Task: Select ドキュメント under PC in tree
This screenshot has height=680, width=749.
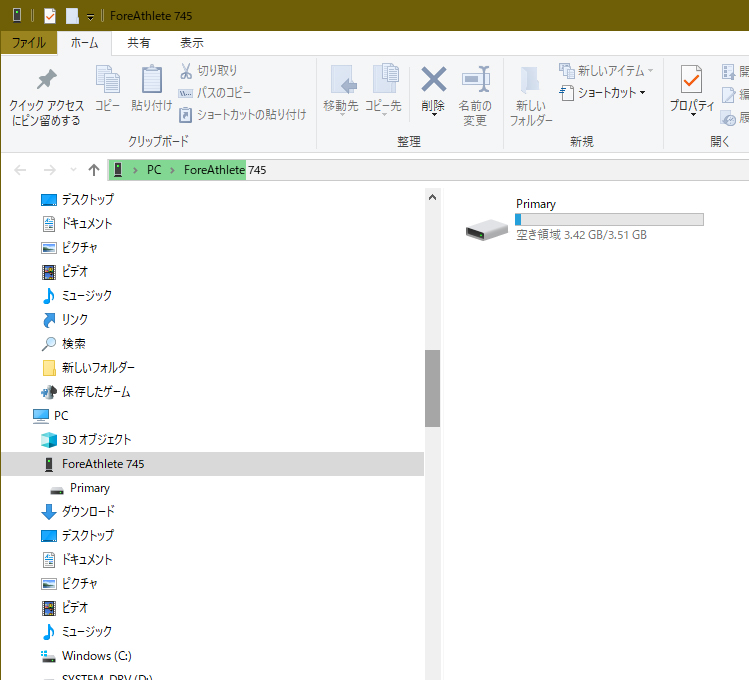Action: coord(77,560)
